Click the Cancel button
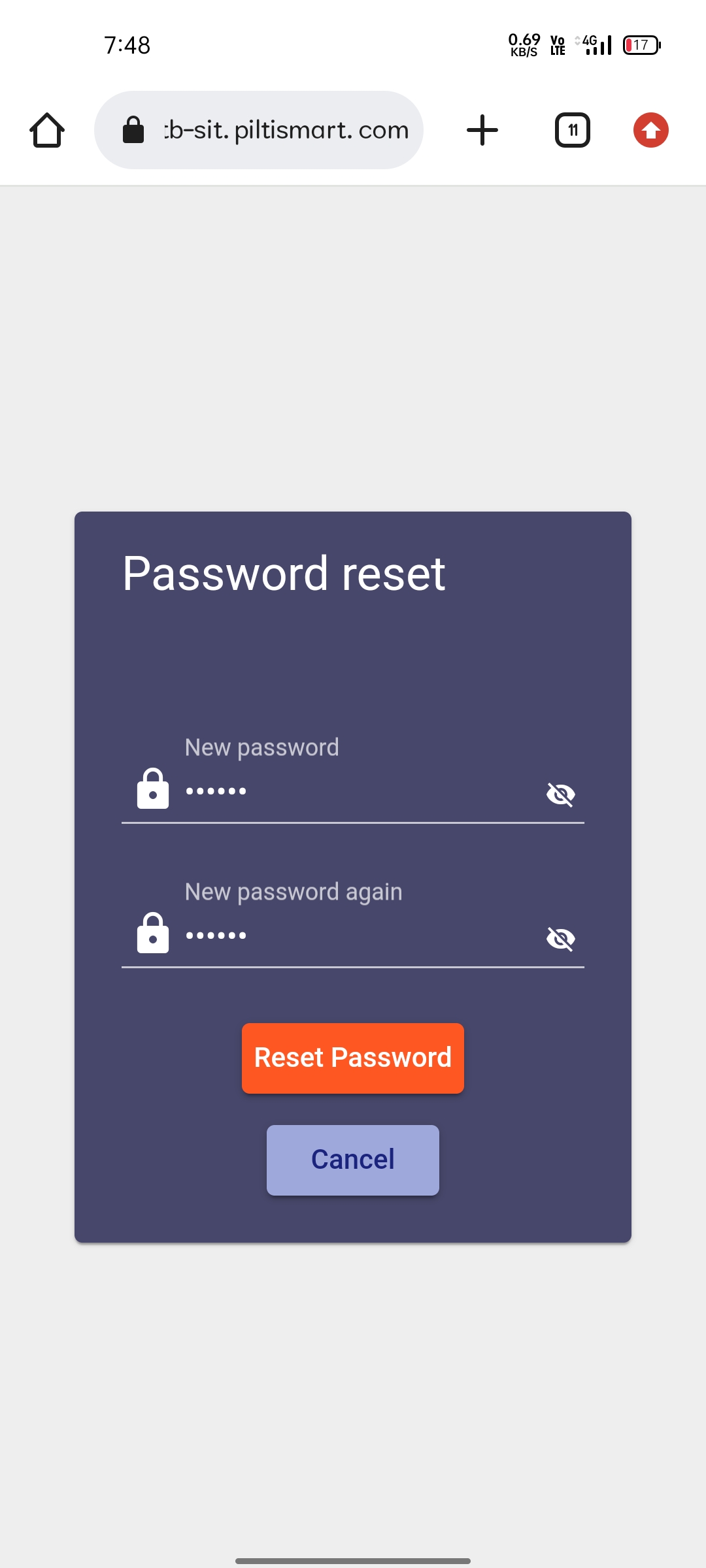The height and width of the screenshot is (1568, 706). [x=353, y=1160]
